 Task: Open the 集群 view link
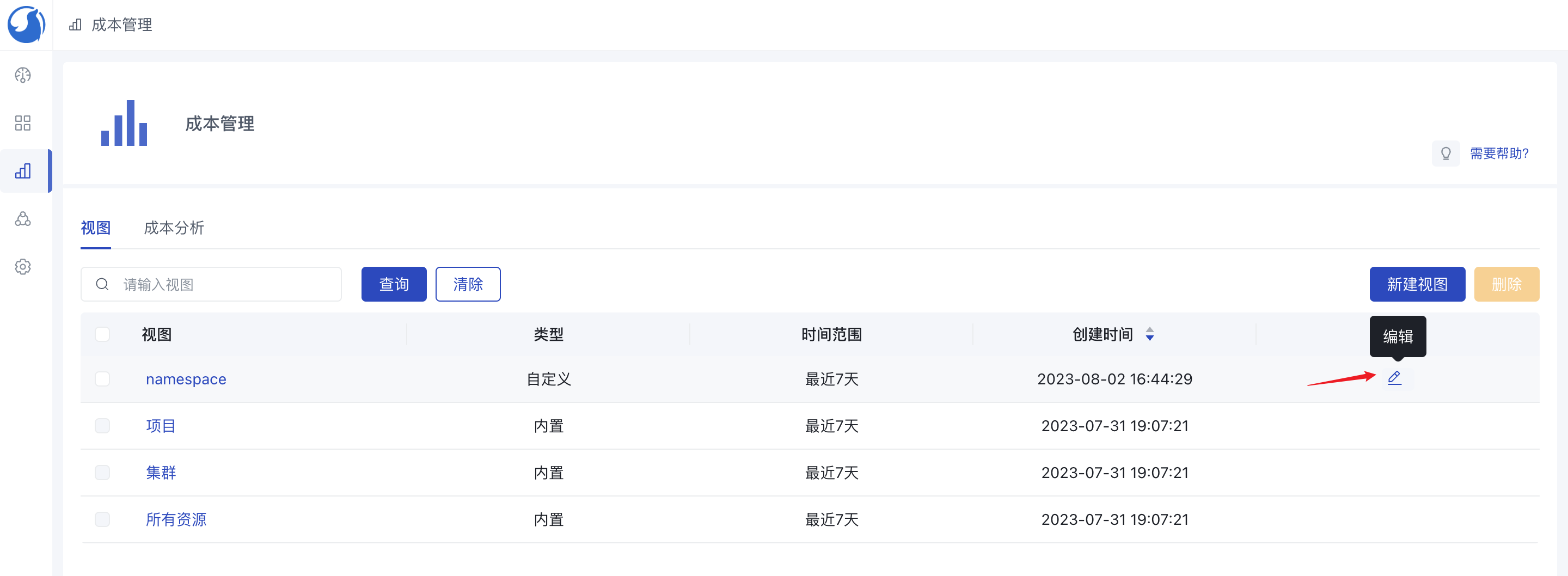(161, 473)
